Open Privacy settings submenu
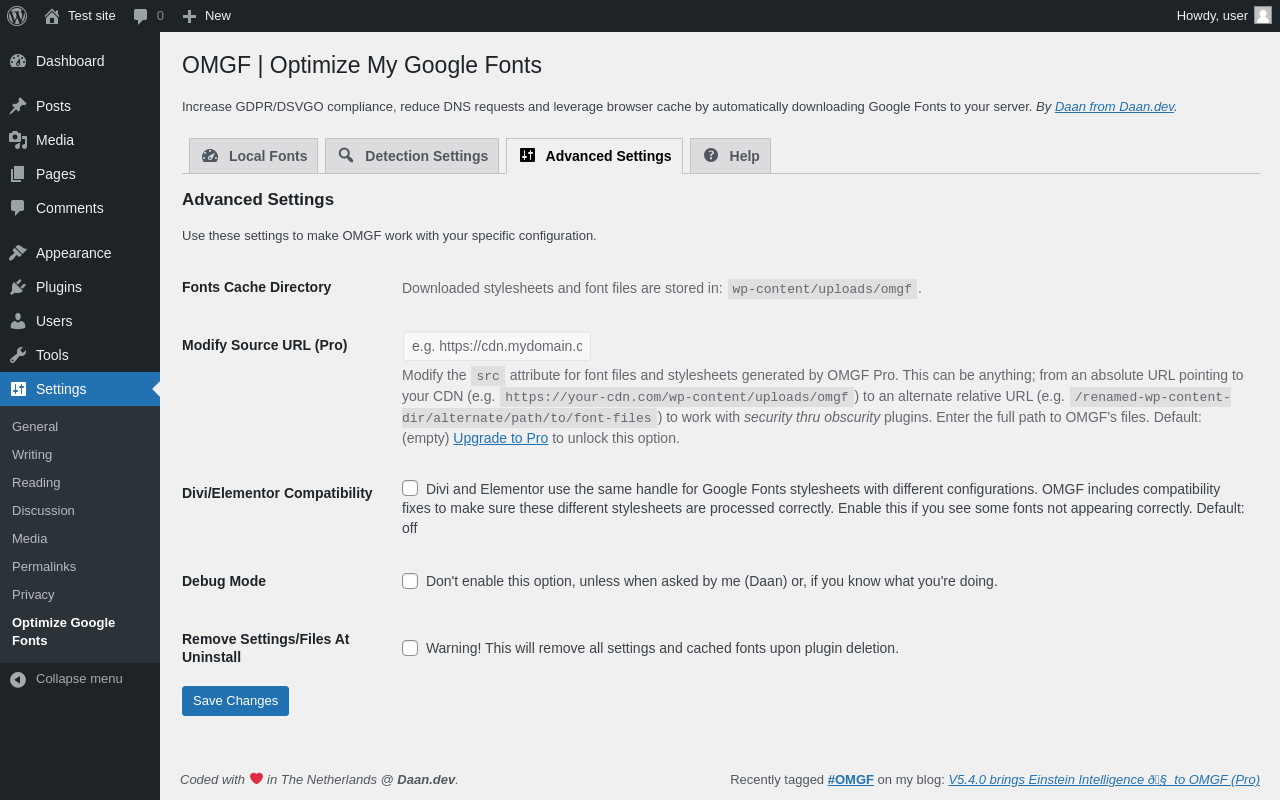The width and height of the screenshot is (1280, 800). pyautogui.click(x=80, y=595)
